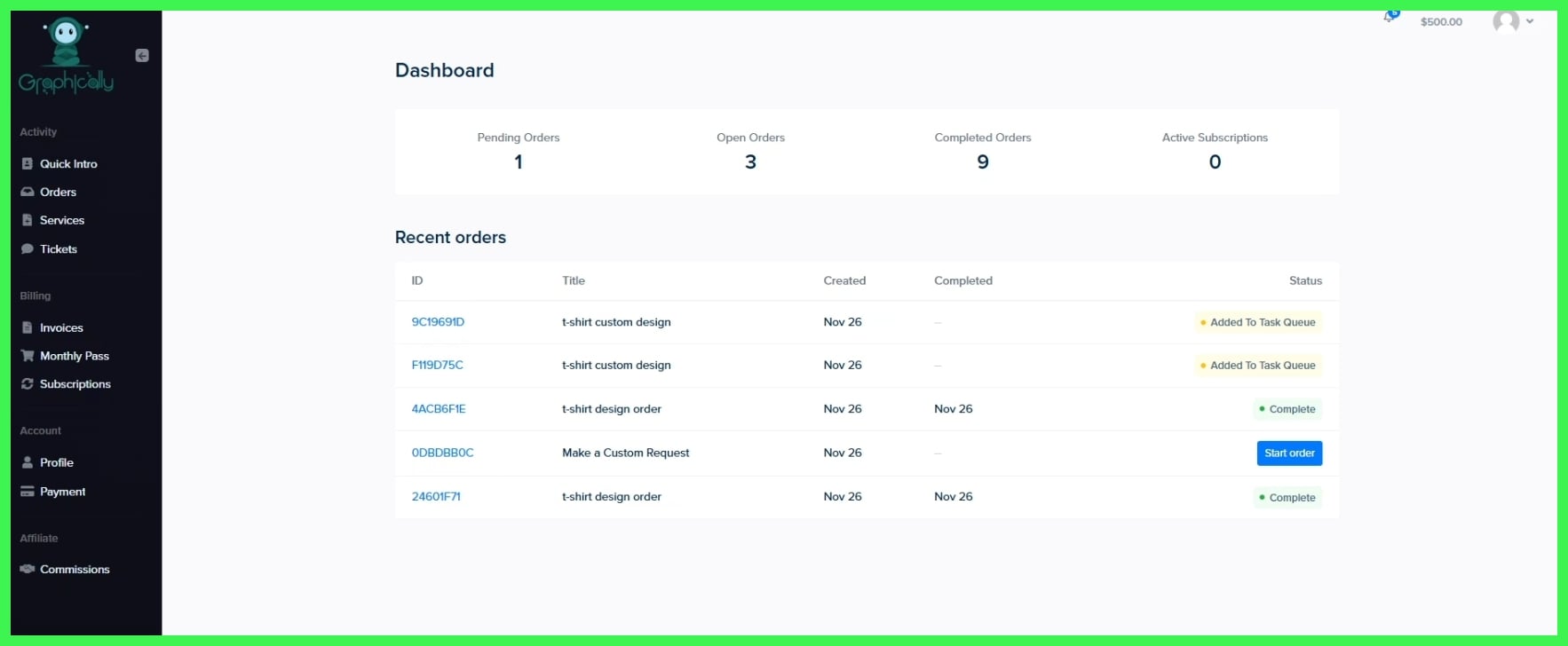Click the Profile person icon
The height and width of the screenshot is (646, 1568).
pyautogui.click(x=28, y=462)
